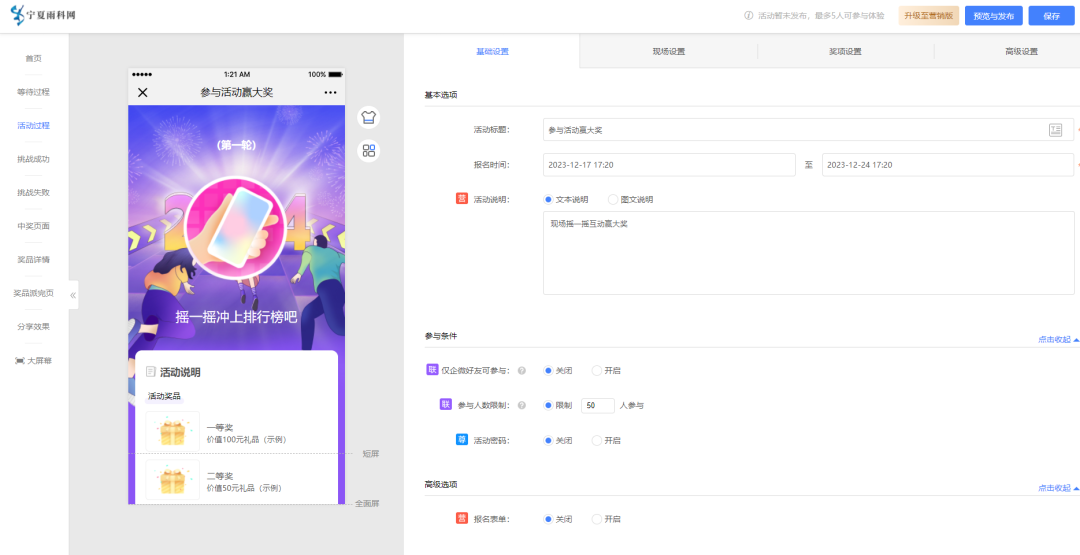Click 摇一摇冲上排行榜吧 text in preview
This screenshot has height=555, width=1080.
(x=236, y=317)
